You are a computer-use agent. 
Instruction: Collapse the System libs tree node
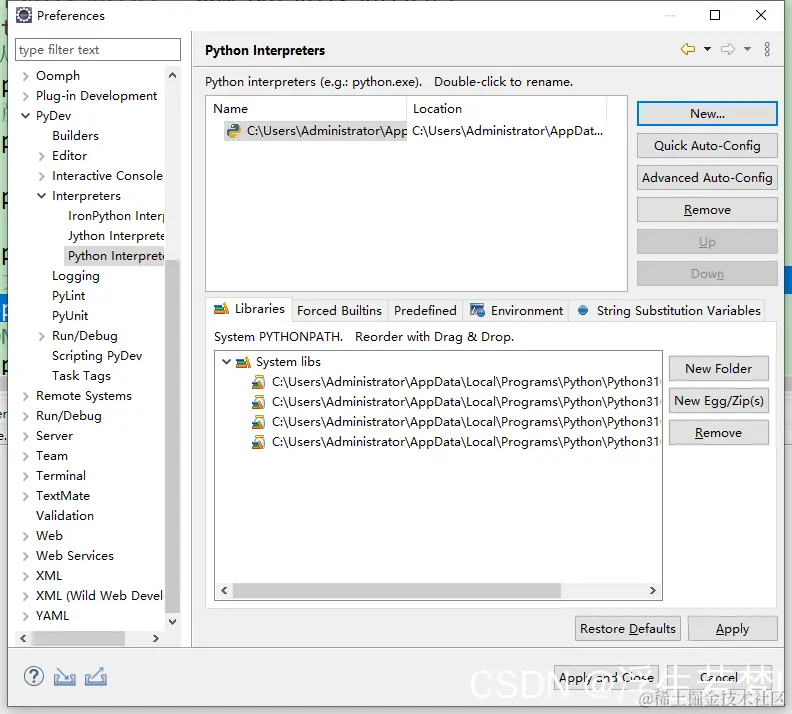[227, 362]
